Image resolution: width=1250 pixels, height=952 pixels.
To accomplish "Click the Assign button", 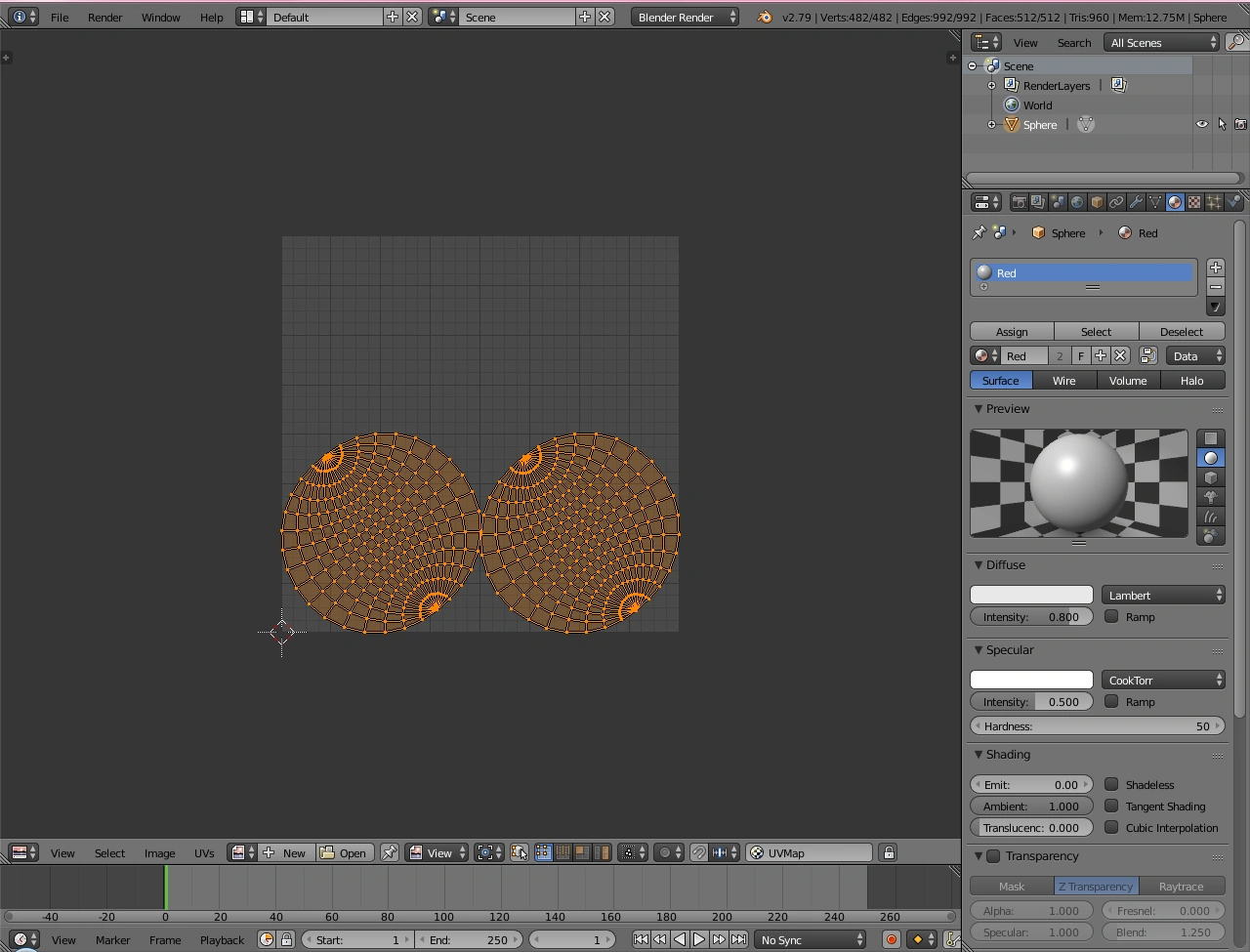I will (1012, 332).
